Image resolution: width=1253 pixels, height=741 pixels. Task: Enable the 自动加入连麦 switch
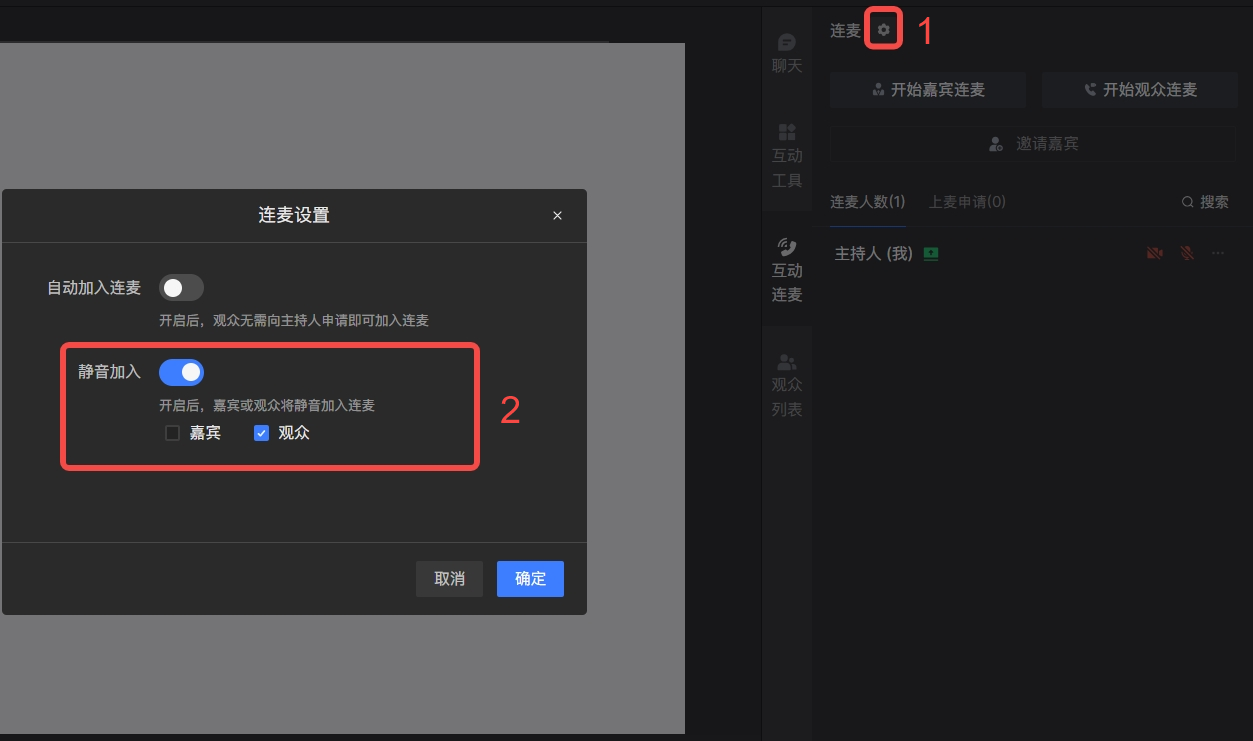[181, 288]
